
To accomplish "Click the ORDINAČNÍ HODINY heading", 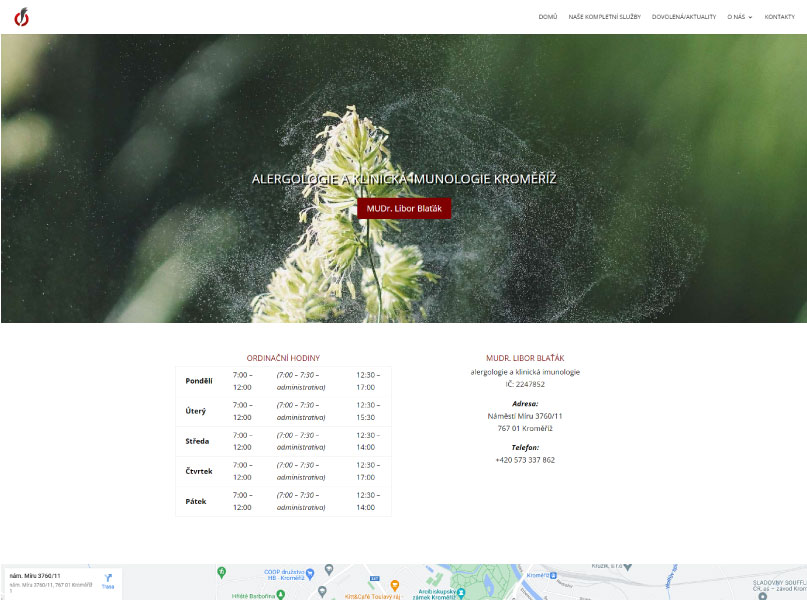I will point(283,358).
